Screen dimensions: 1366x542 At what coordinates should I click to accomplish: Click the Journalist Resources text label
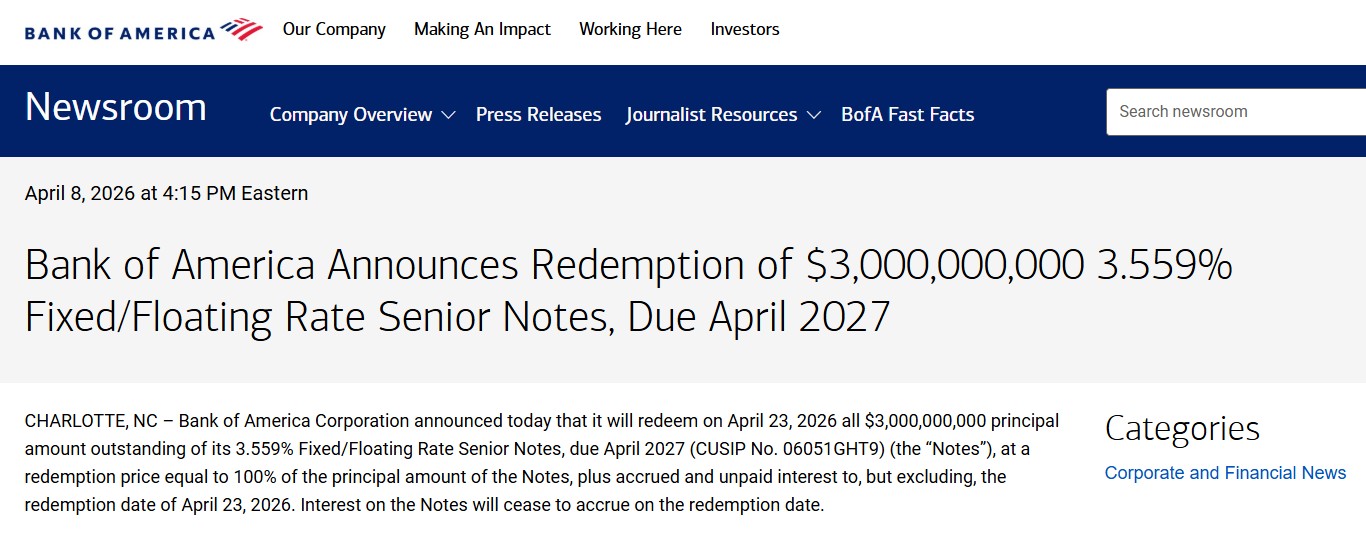711,115
